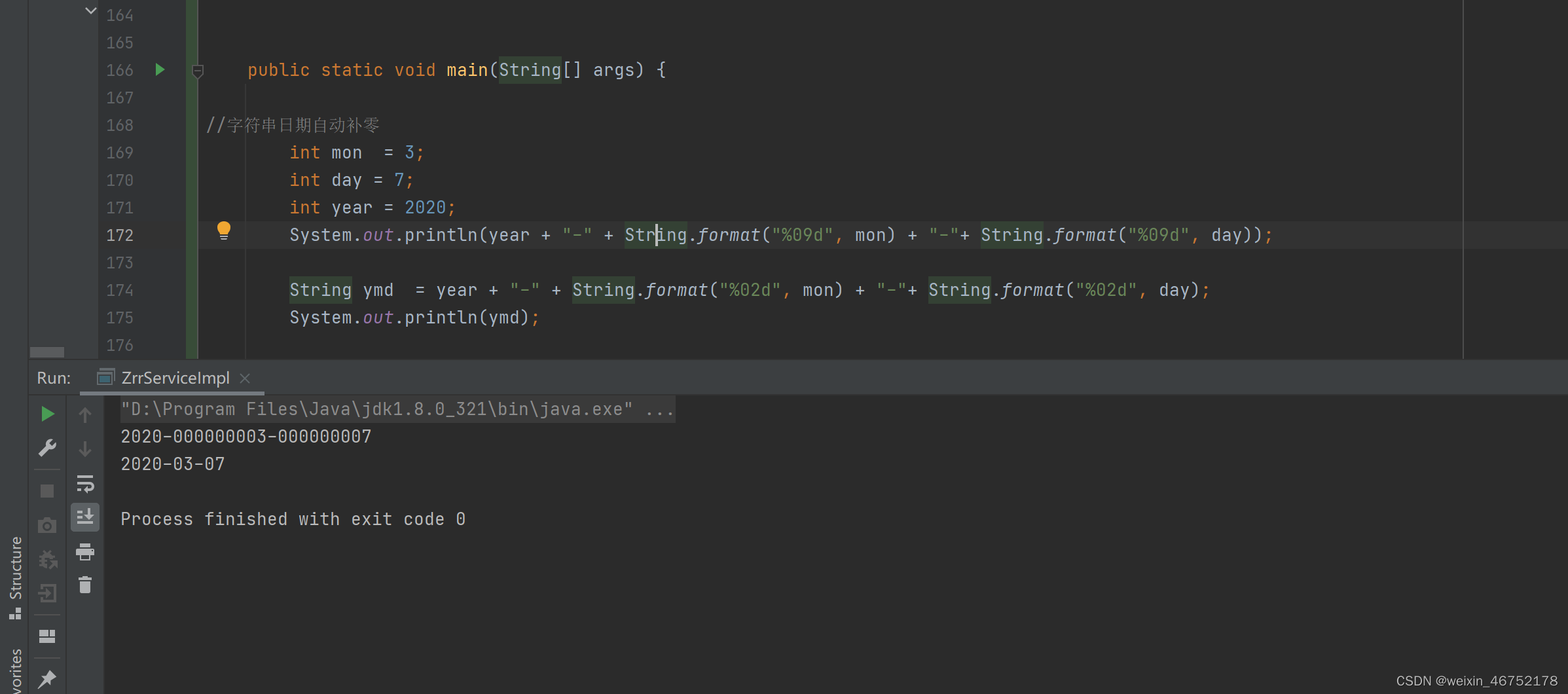Rerun ZrrServiceImpl with green play button
Viewport: 1568px width, 694px height.
(47, 414)
